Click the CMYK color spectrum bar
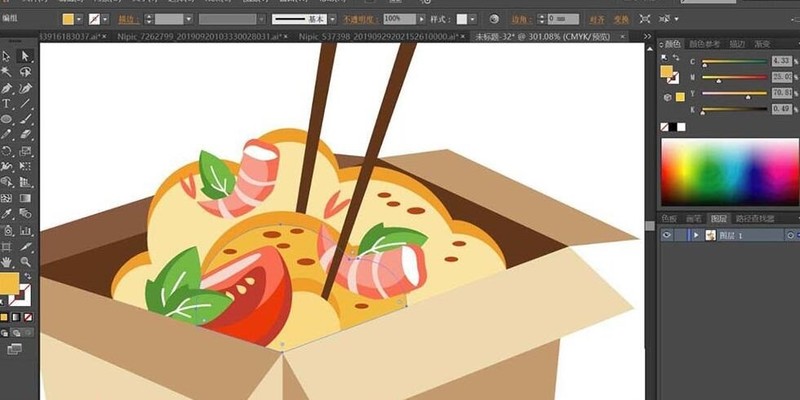800x400 pixels. (730, 172)
